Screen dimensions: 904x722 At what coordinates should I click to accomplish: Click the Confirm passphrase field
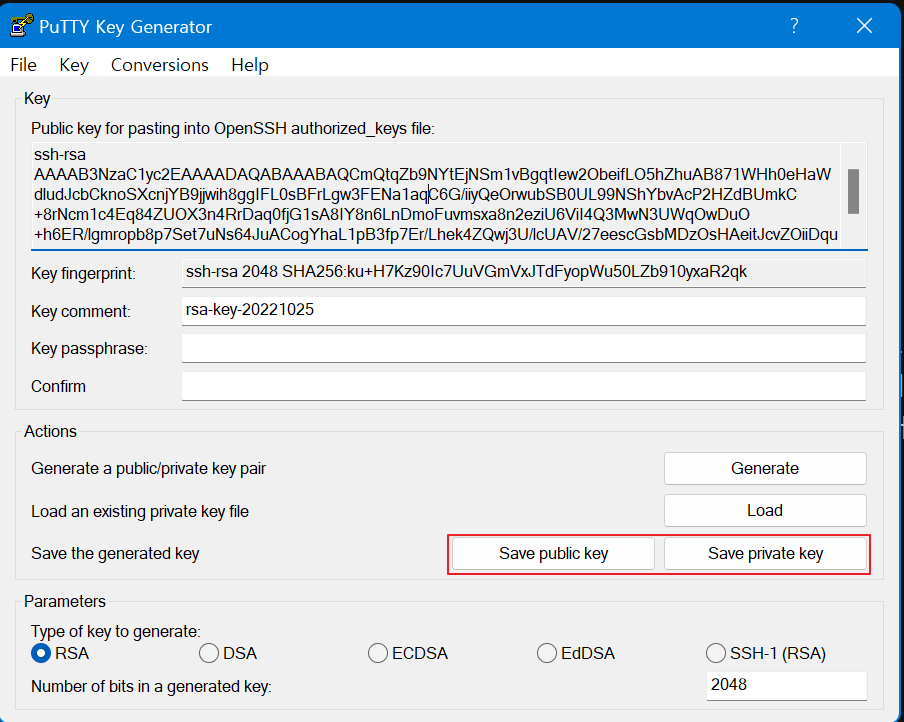tap(523, 386)
